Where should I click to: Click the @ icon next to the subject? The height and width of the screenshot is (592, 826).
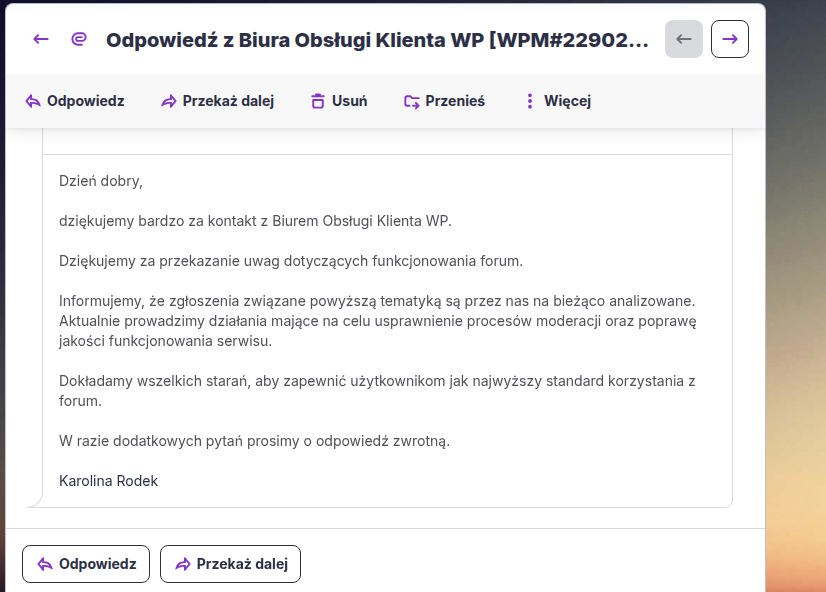click(79, 39)
